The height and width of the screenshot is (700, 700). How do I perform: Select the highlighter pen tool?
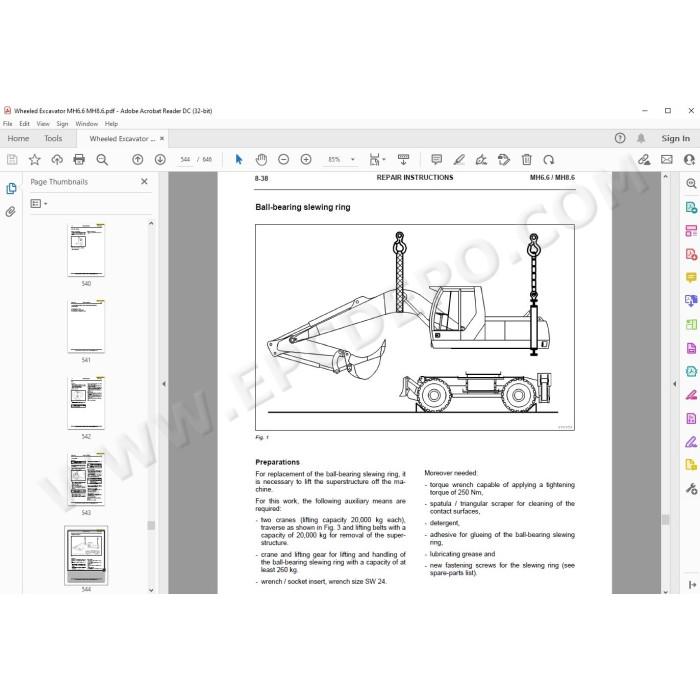pyautogui.click(x=459, y=159)
